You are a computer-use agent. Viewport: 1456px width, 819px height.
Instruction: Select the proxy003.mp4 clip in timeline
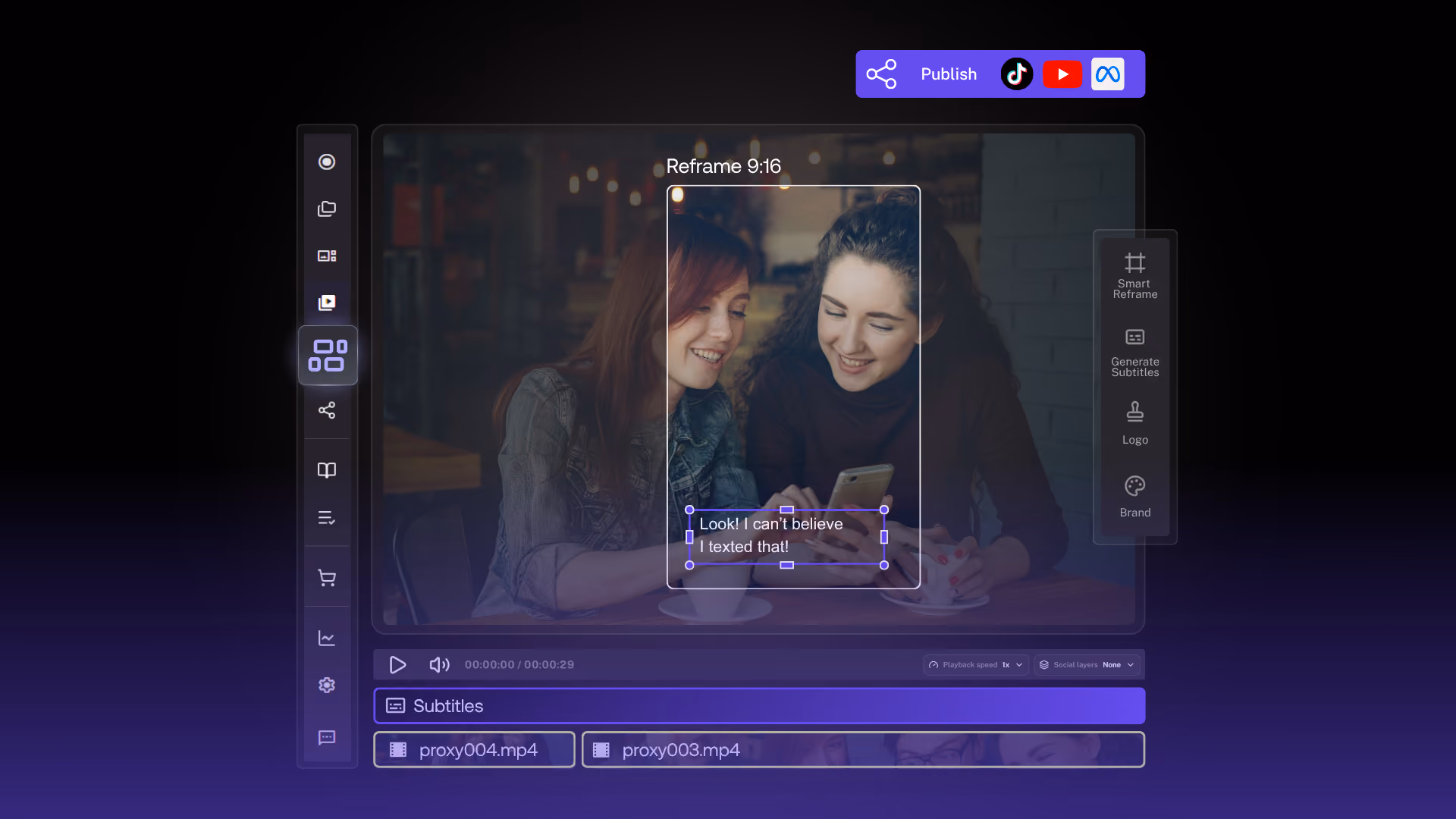click(x=863, y=750)
